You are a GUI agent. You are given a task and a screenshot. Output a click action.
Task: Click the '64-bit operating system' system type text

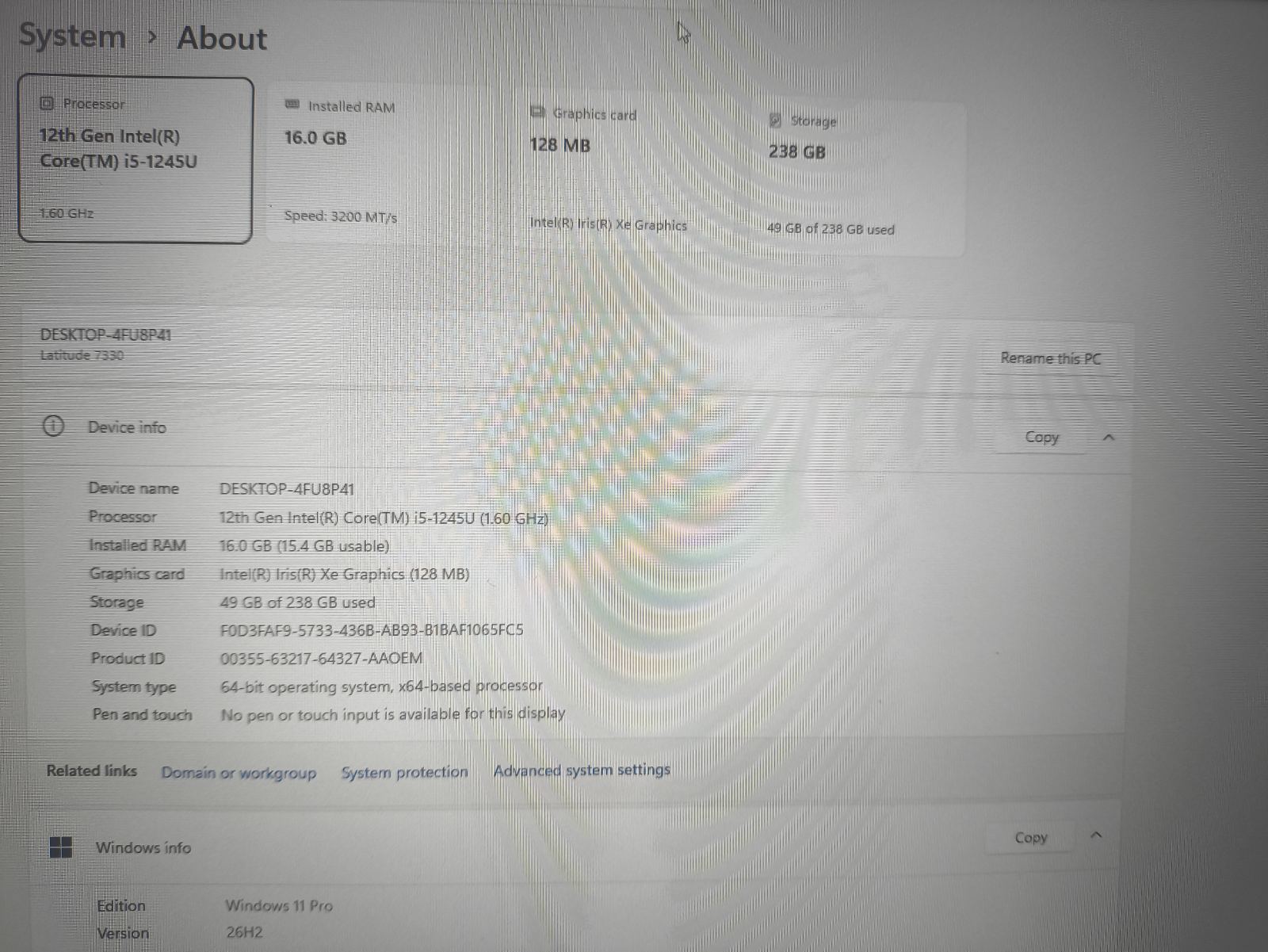coord(381,686)
